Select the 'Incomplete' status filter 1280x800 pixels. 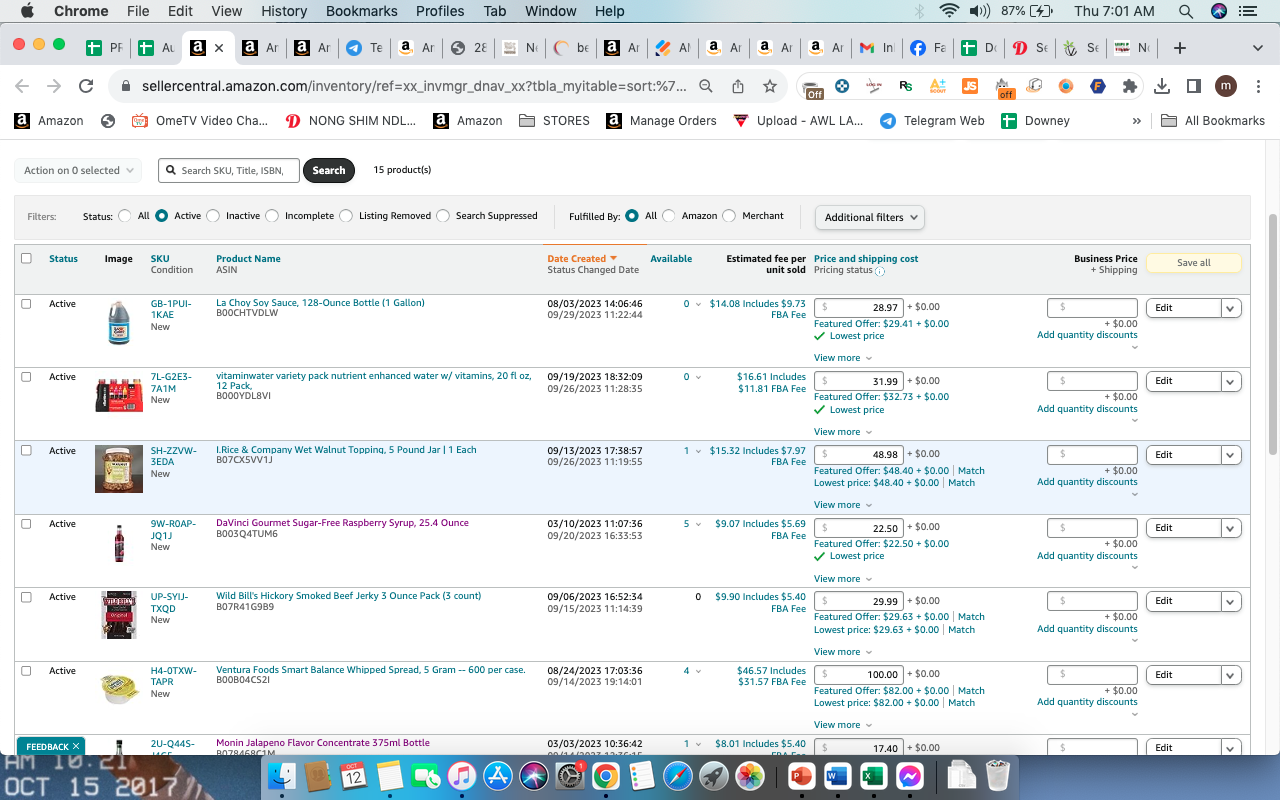coord(271,216)
